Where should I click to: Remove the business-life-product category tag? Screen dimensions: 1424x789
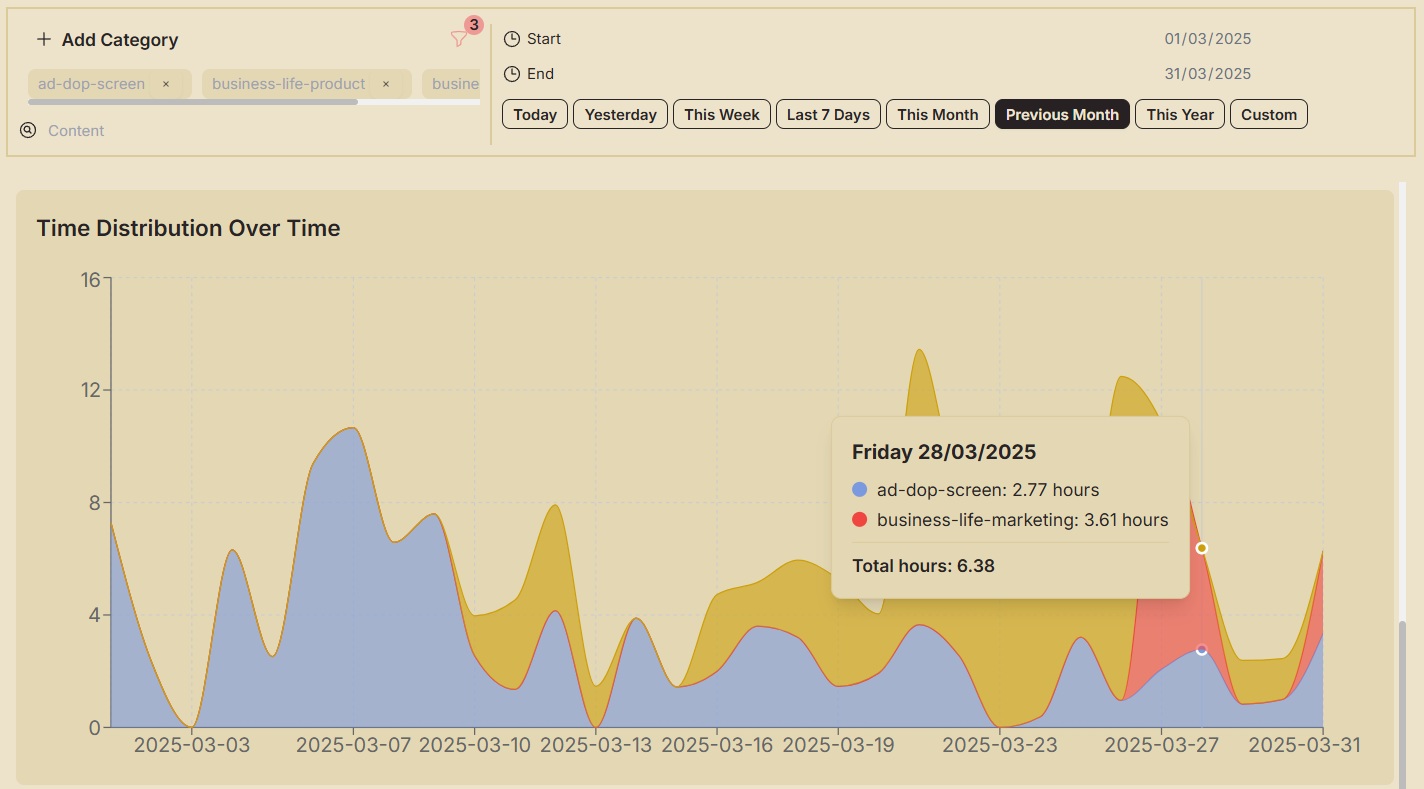386,84
